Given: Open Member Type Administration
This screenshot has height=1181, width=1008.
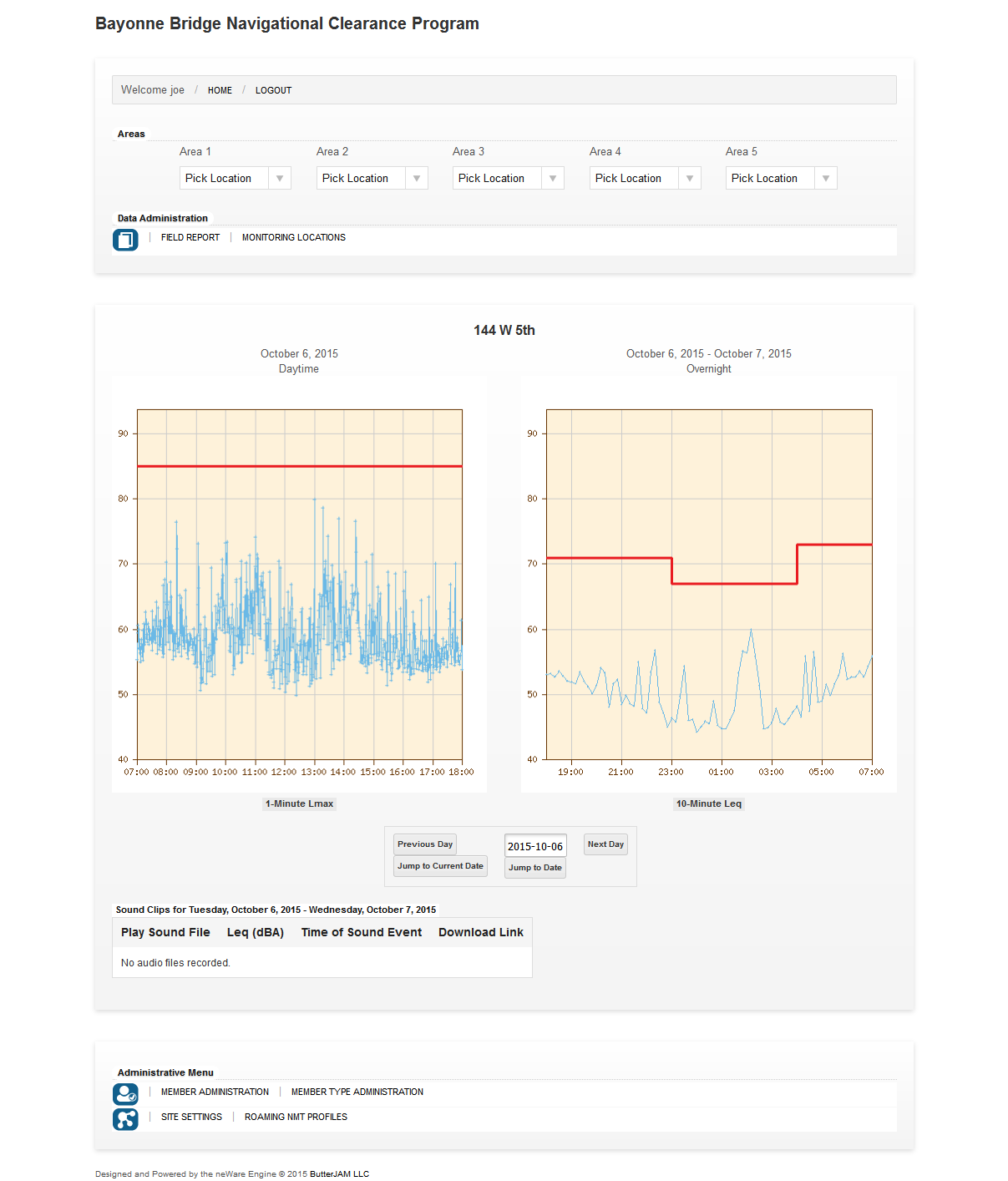Looking at the screenshot, I should 357,1092.
